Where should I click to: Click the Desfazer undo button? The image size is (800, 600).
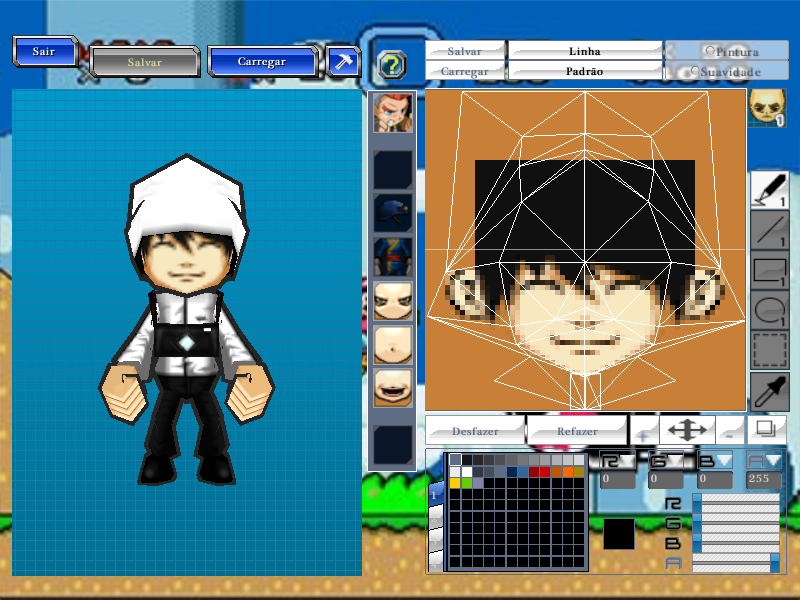(x=475, y=431)
